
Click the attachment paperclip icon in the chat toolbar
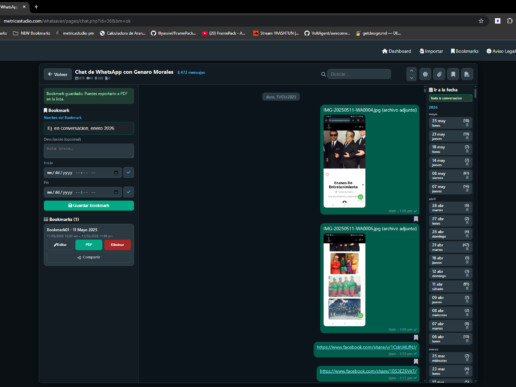point(439,74)
